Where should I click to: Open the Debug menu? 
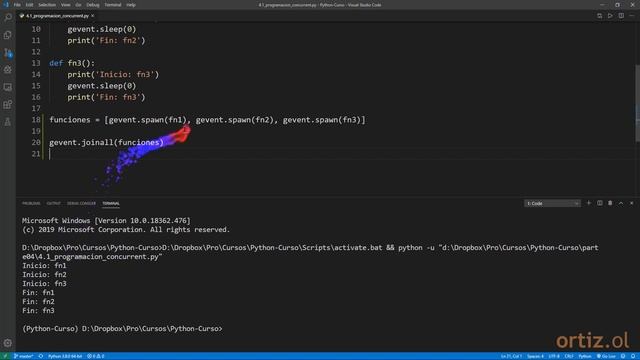point(93,5)
